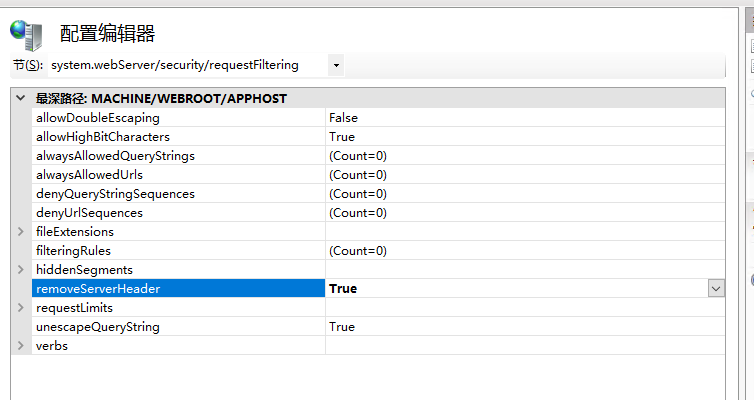Expand the hiddenSegments node
Viewport: 754px width, 400px height.
(21, 269)
